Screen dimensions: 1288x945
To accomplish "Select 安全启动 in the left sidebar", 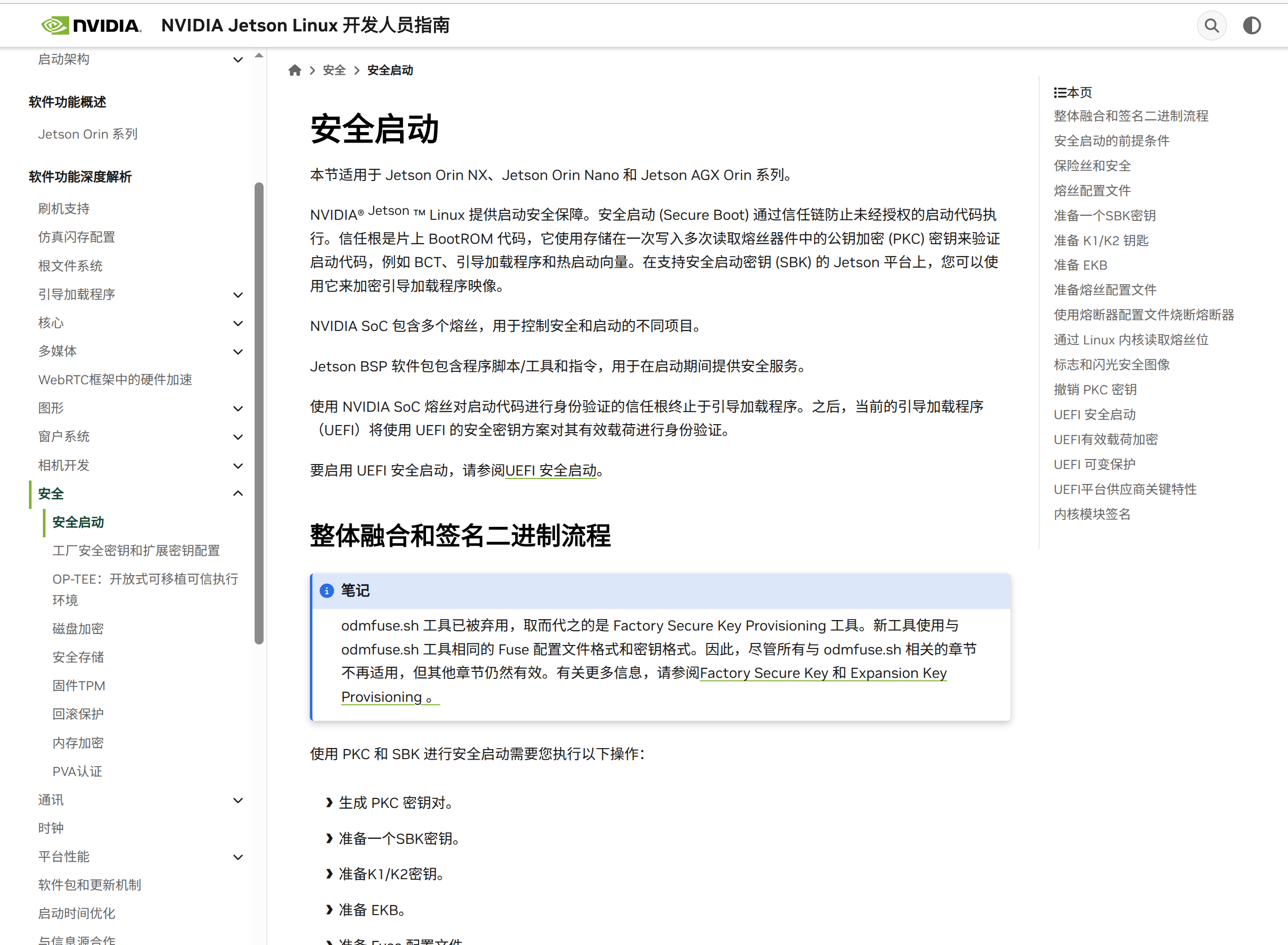I will [x=78, y=522].
